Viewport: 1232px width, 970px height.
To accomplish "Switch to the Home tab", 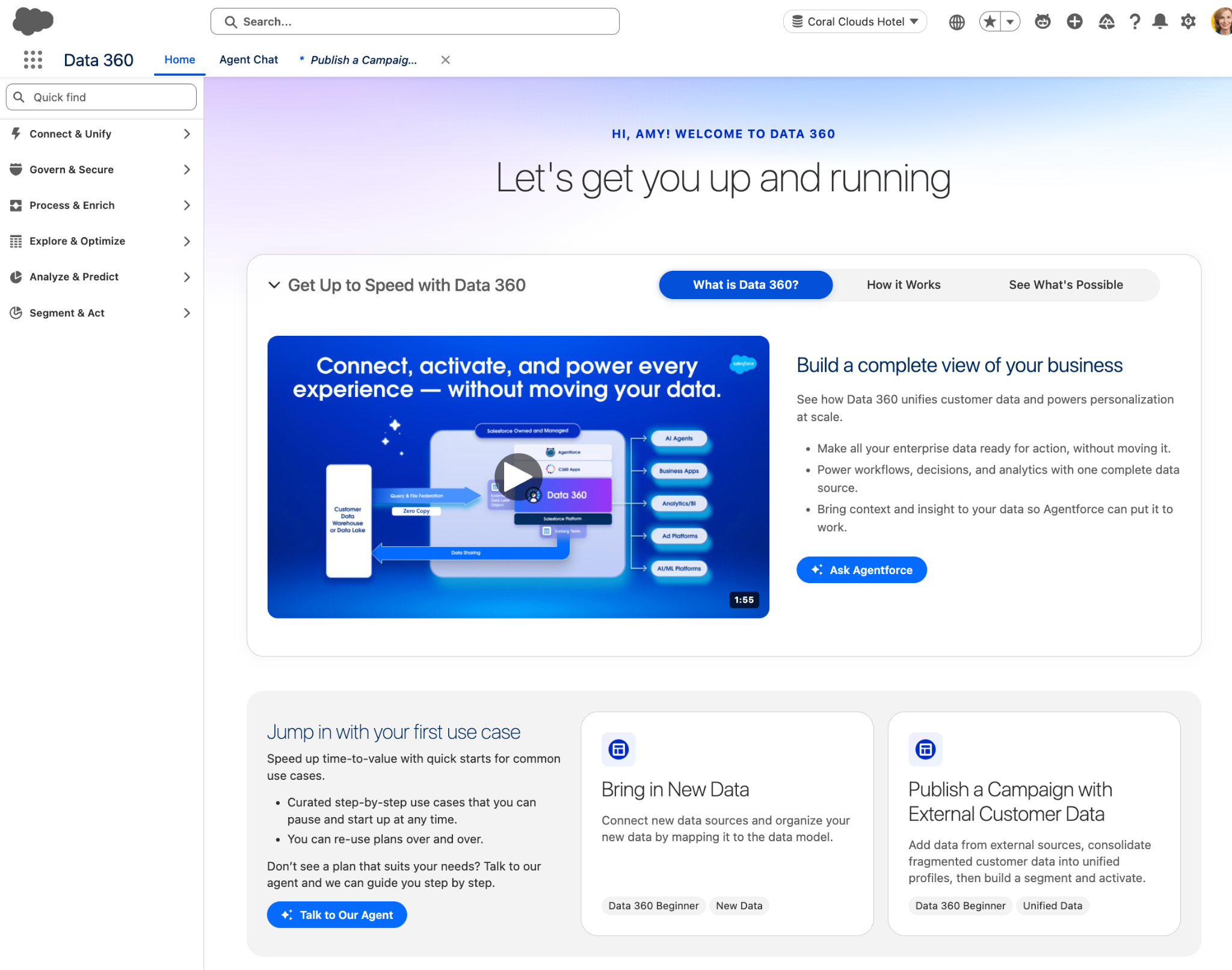I will pyautogui.click(x=180, y=60).
